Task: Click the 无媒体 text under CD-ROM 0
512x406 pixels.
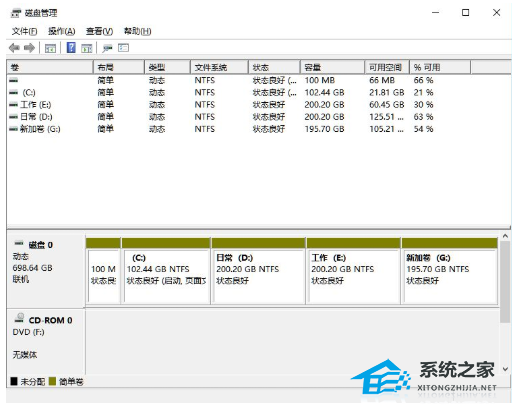Action: [25, 355]
